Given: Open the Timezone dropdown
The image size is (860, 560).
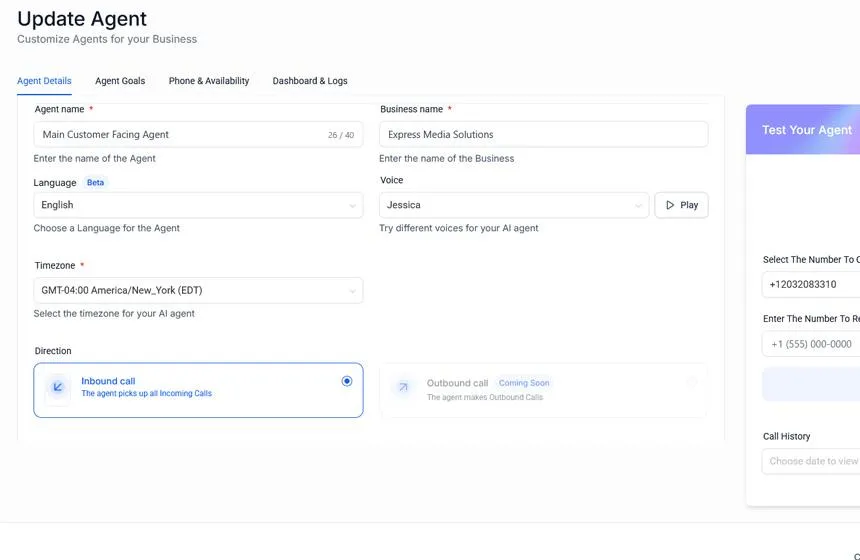Looking at the screenshot, I should (198, 290).
